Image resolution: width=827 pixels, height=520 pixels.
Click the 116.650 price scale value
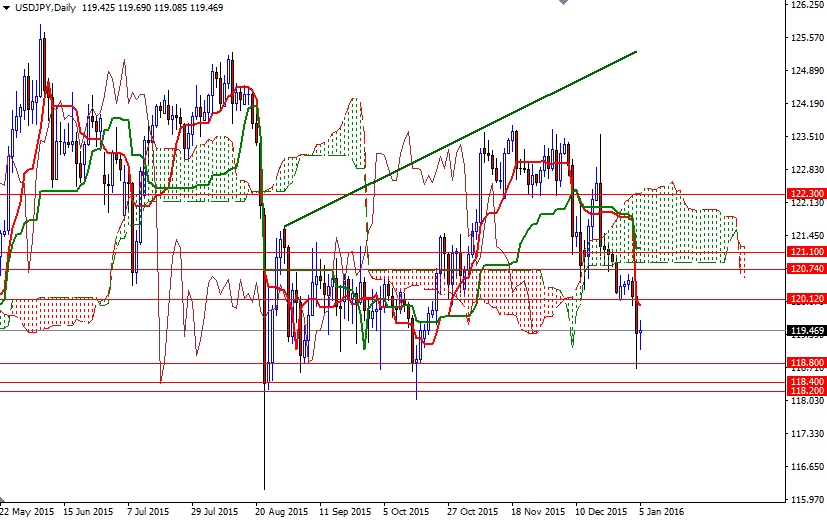coord(807,467)
